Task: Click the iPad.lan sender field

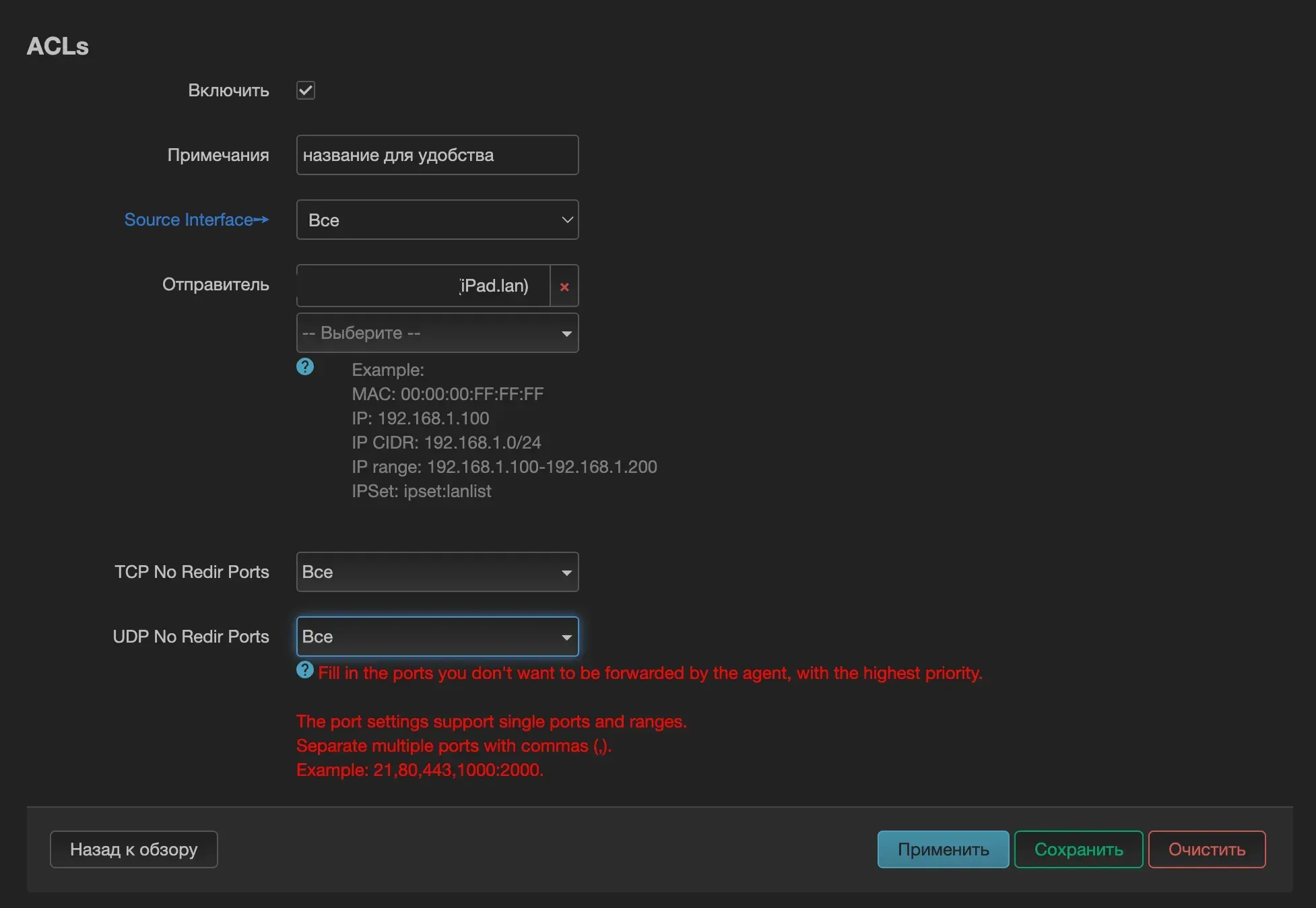Action: [423, 286]
